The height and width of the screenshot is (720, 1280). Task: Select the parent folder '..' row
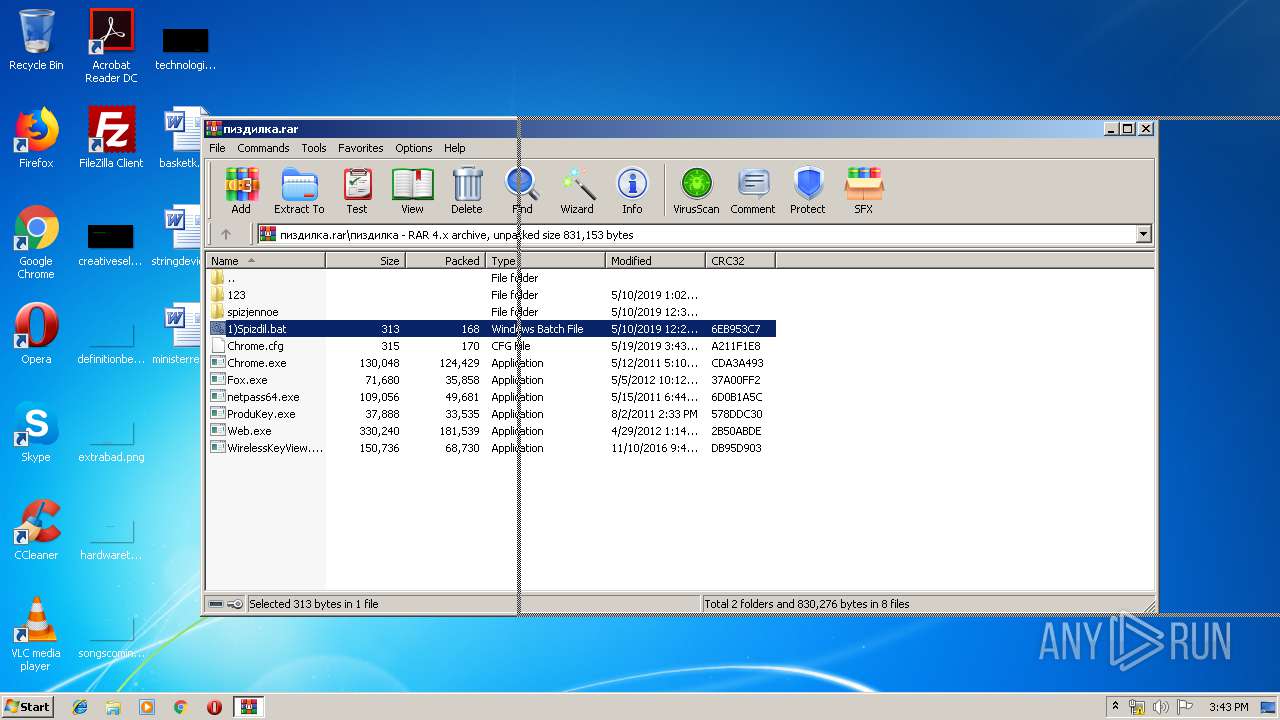[491, 278]
